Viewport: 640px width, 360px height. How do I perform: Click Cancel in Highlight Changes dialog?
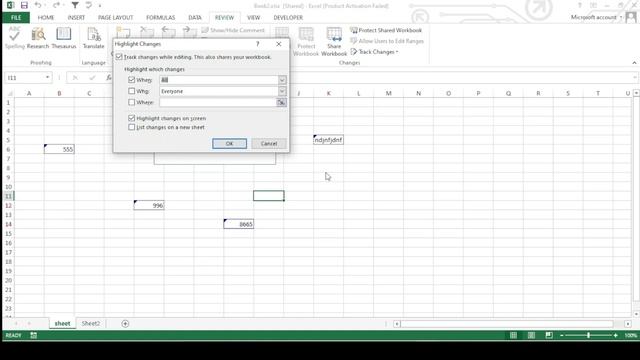[x=269, y=144]
